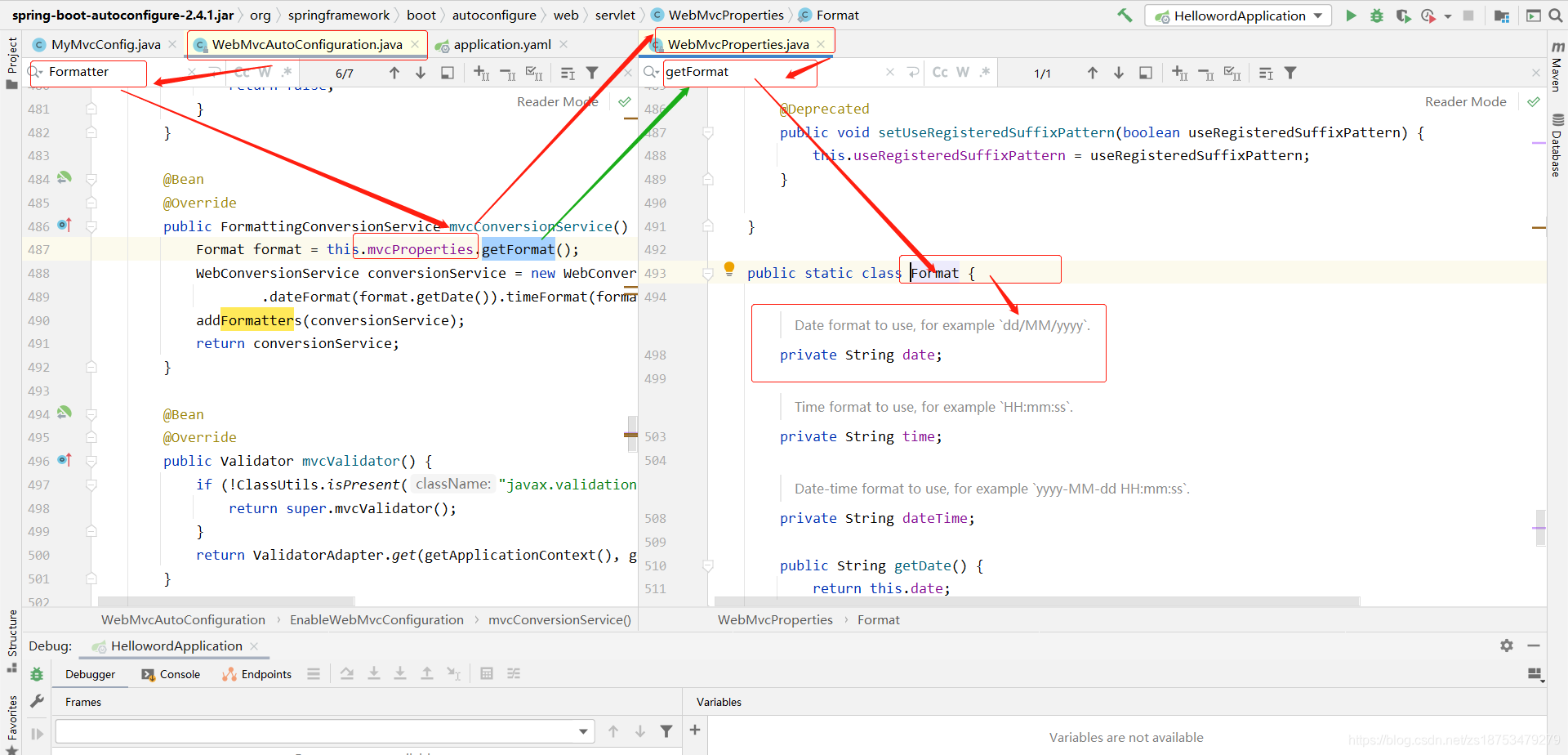The width and height of the screenshot is (1568, 755).
Task: Close the right editor search bar
Action: [1535, 73]
